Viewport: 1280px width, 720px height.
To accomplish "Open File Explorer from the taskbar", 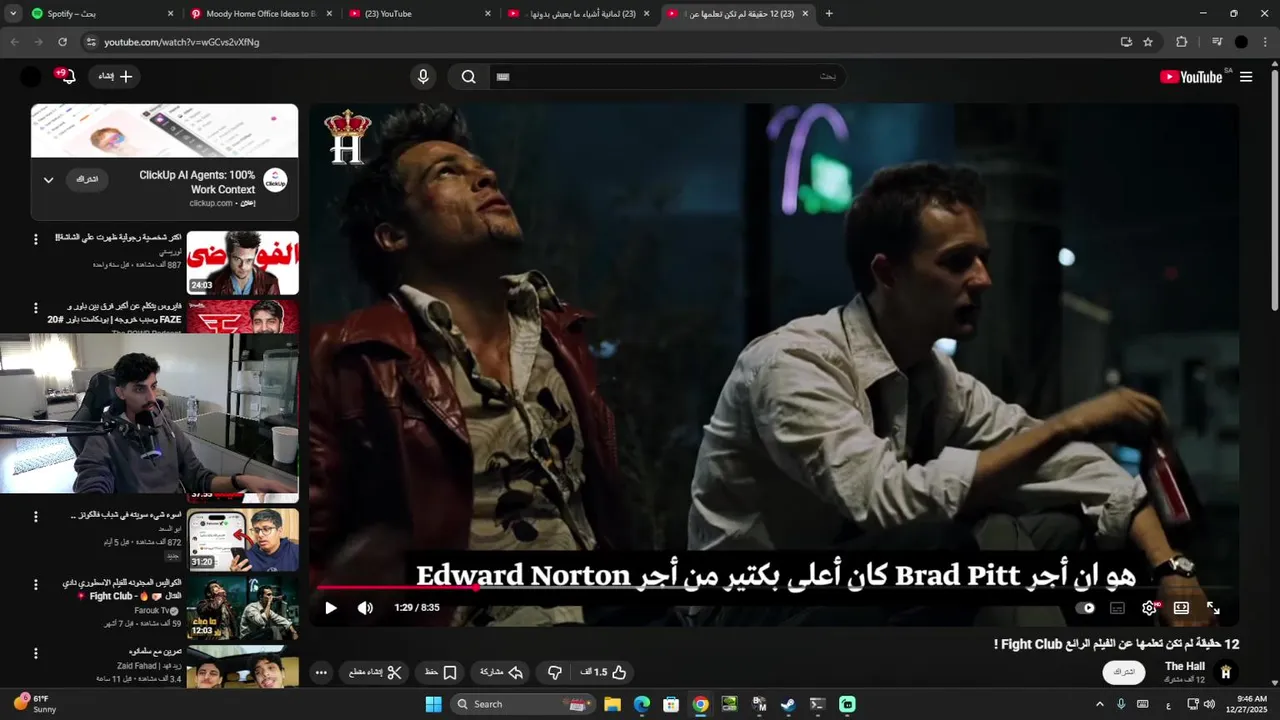I will point(612,704).
